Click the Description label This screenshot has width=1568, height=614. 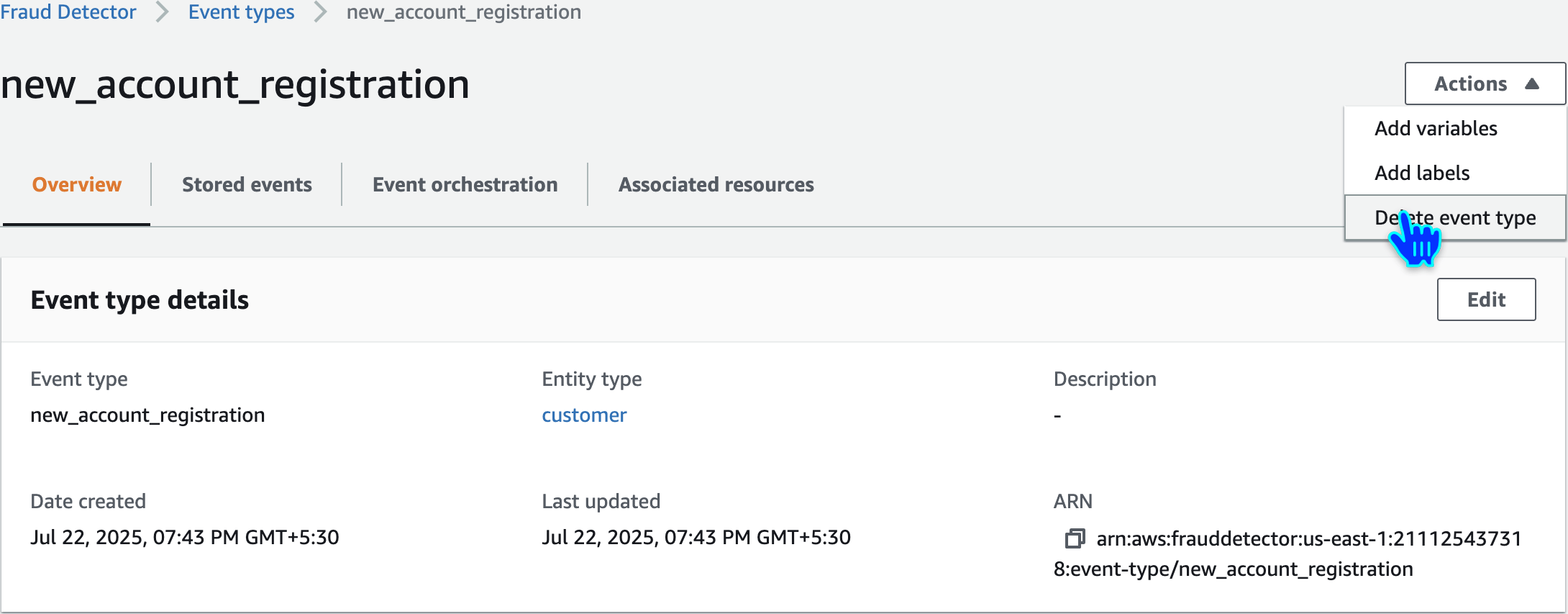[x=1105, y=379]
